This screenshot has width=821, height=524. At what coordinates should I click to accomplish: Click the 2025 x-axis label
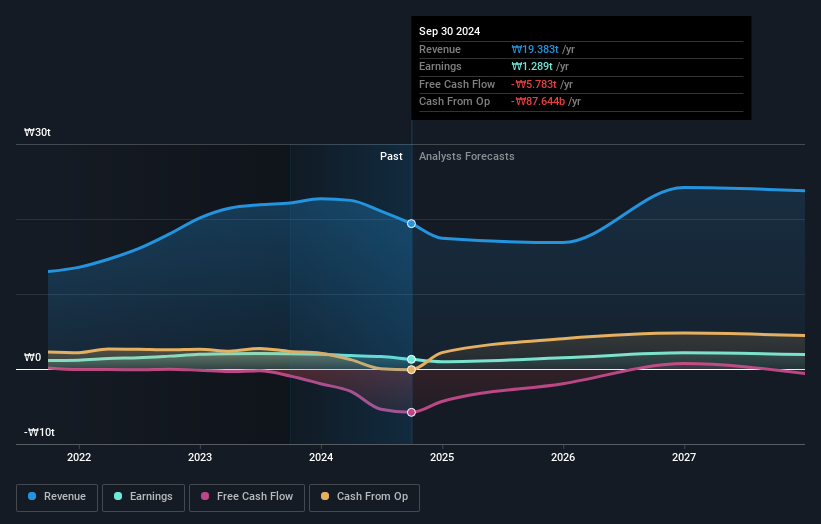click(x=442, y=458)
